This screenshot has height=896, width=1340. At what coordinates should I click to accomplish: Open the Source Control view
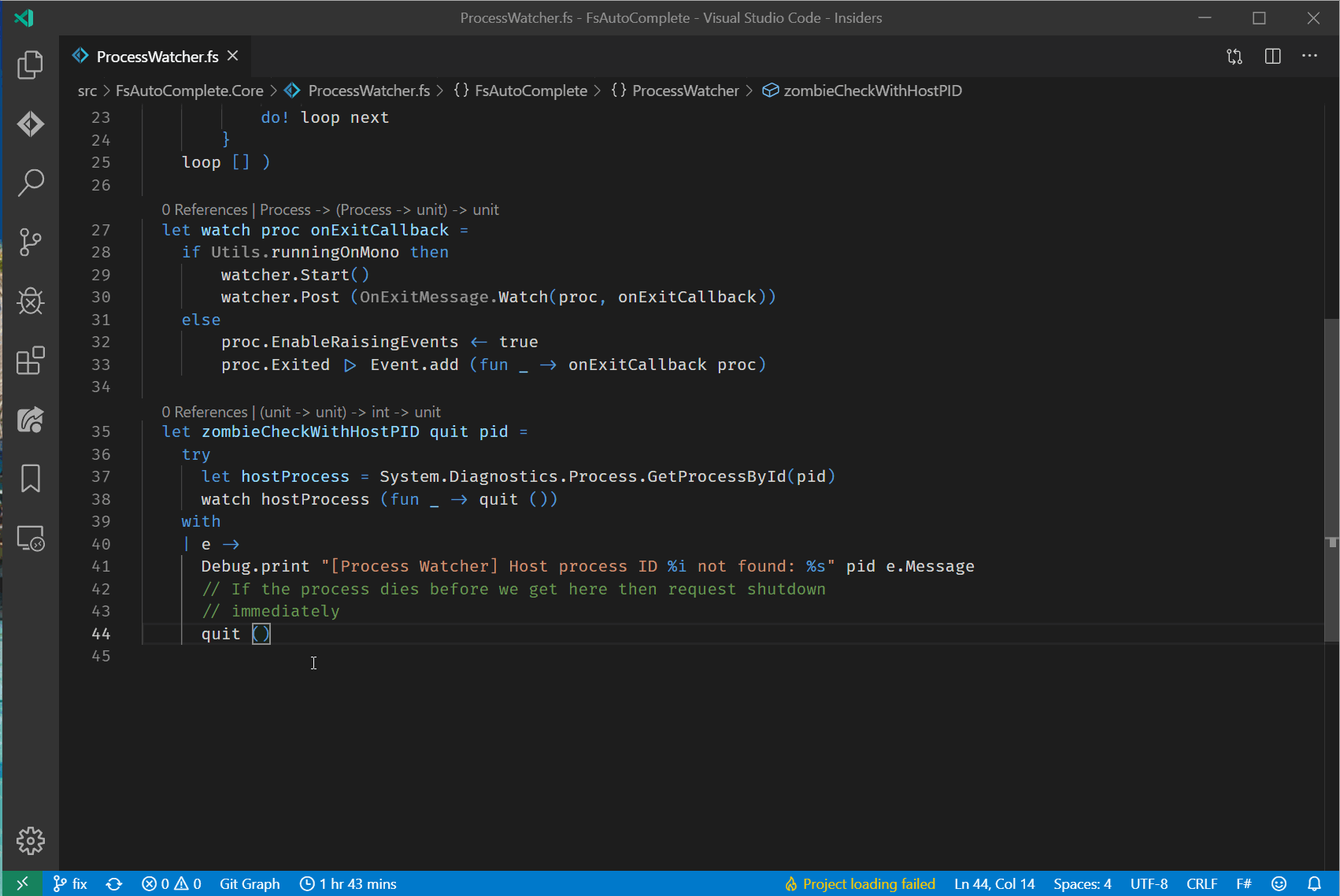[x=31, y=242]
